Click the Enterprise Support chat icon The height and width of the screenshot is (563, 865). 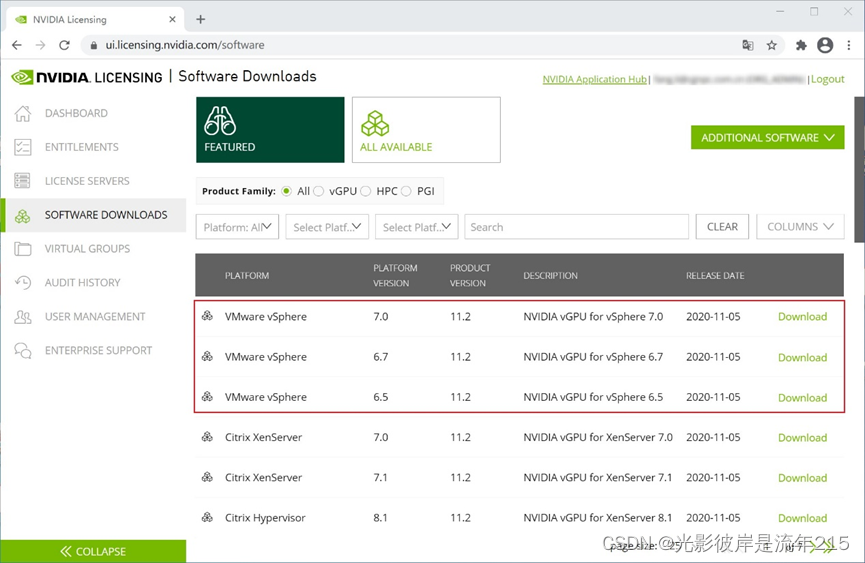tap(23, 351)
